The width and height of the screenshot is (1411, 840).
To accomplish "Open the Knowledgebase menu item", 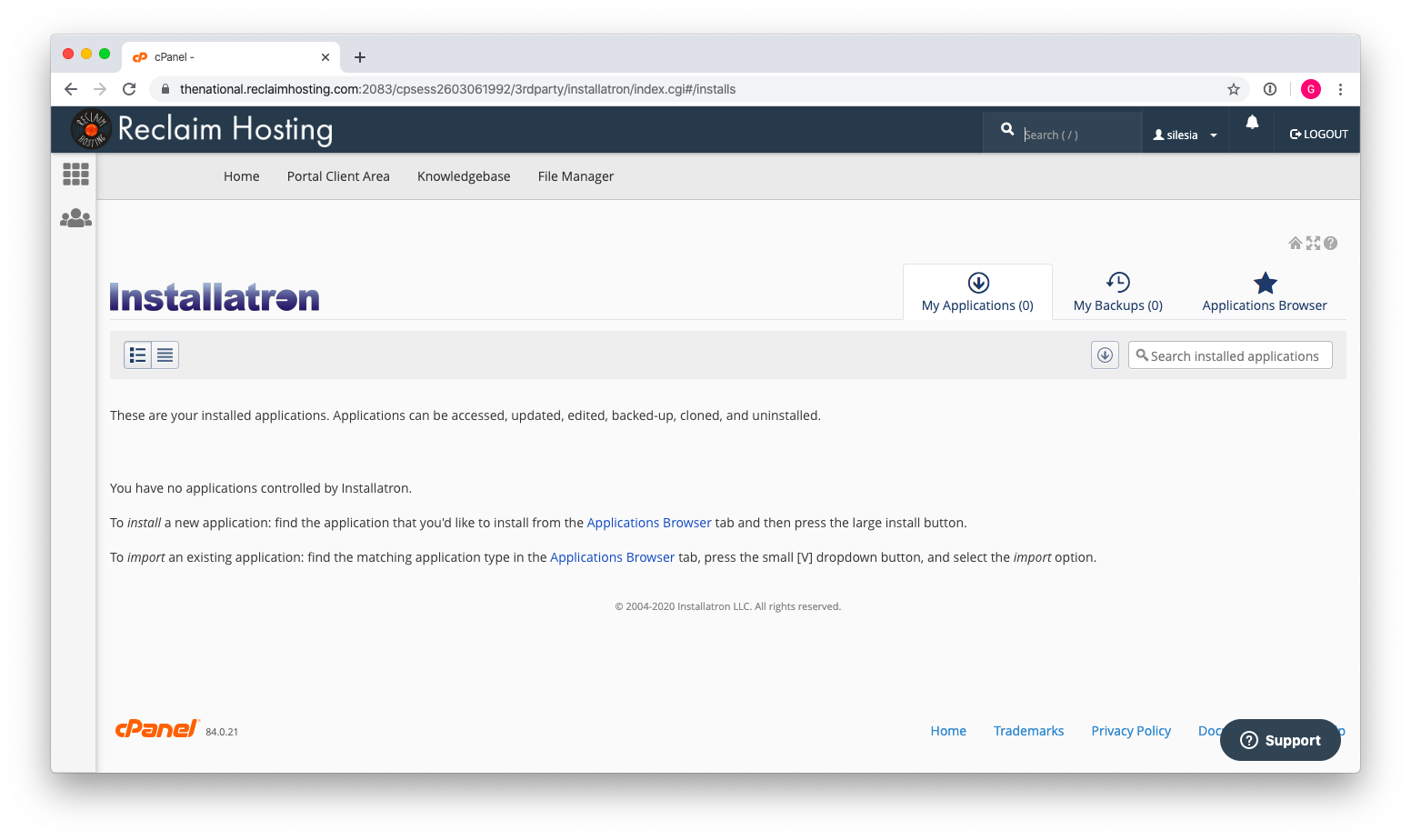I will click(x=464, y=176).
